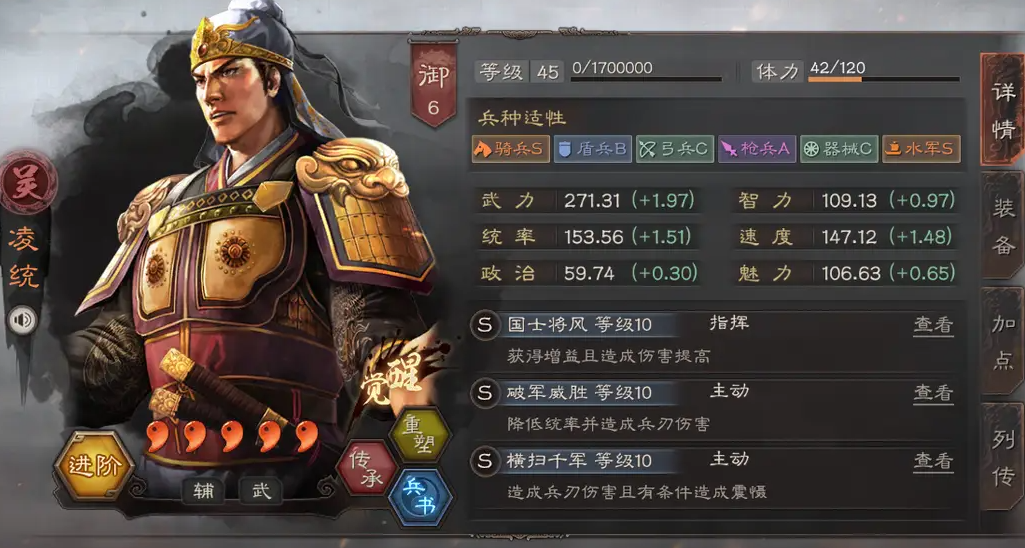Open the 进阶 advancement hexagon icon
1025x548 pixels.
pos(94,466)
